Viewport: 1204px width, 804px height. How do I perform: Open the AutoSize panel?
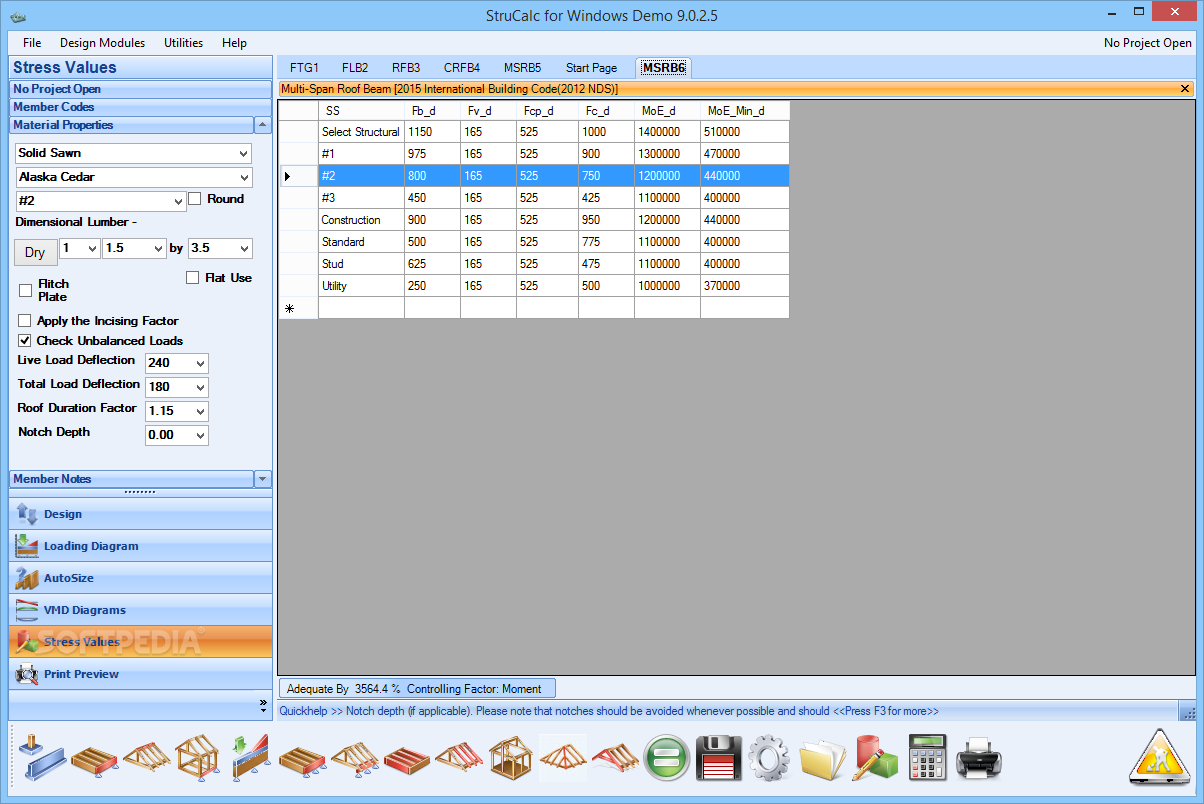pos(141,578)
